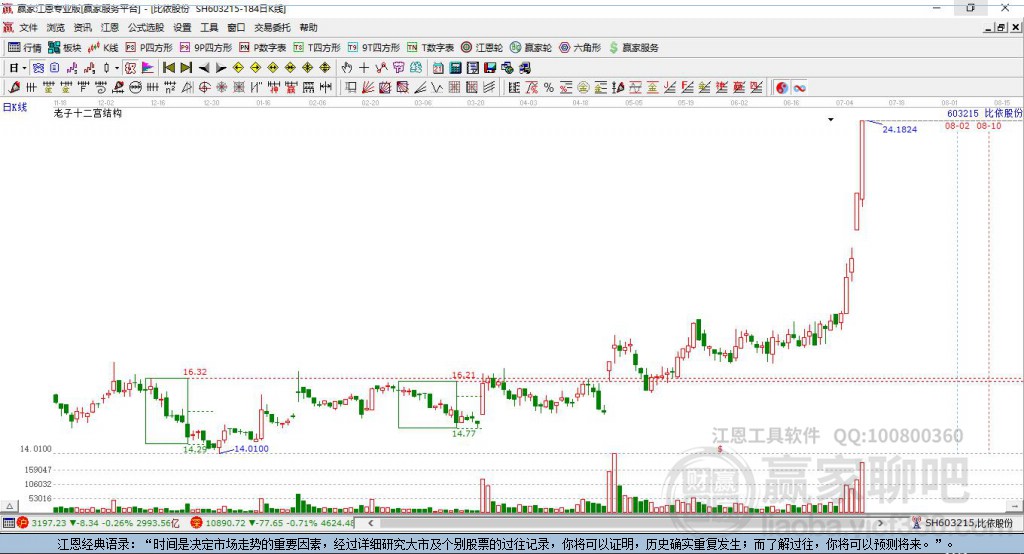This screenshot has height=554, width=1024.
Task: Click the yin-yang icon
Action: 782,88
